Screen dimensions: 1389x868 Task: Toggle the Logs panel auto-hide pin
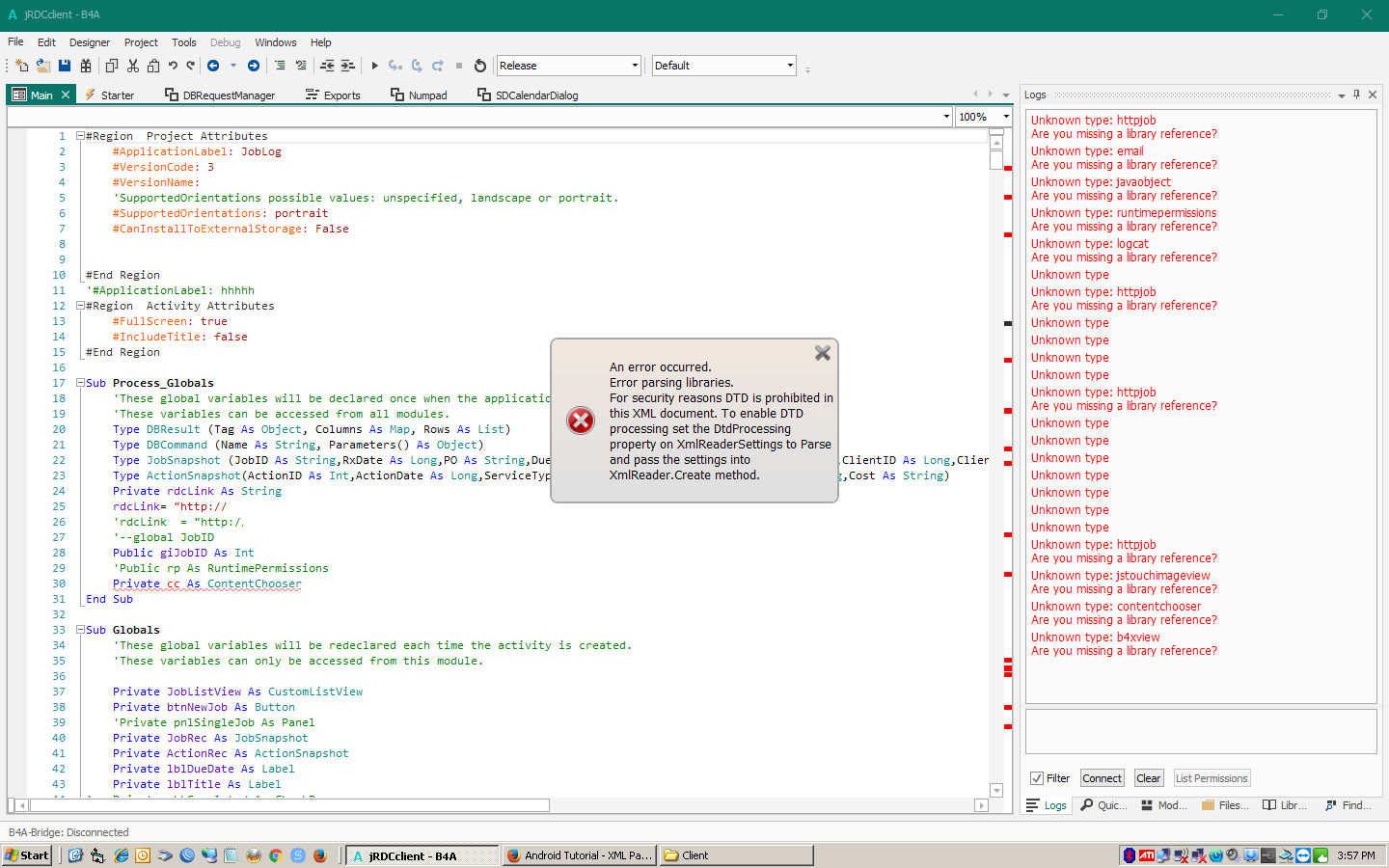(1356, 95)
